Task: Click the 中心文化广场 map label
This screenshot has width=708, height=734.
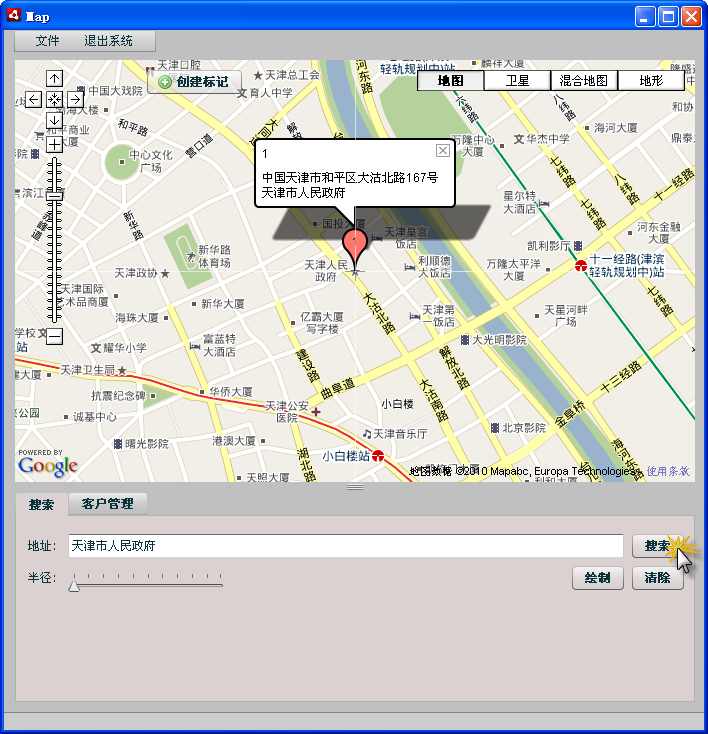Action: (151, 161)
